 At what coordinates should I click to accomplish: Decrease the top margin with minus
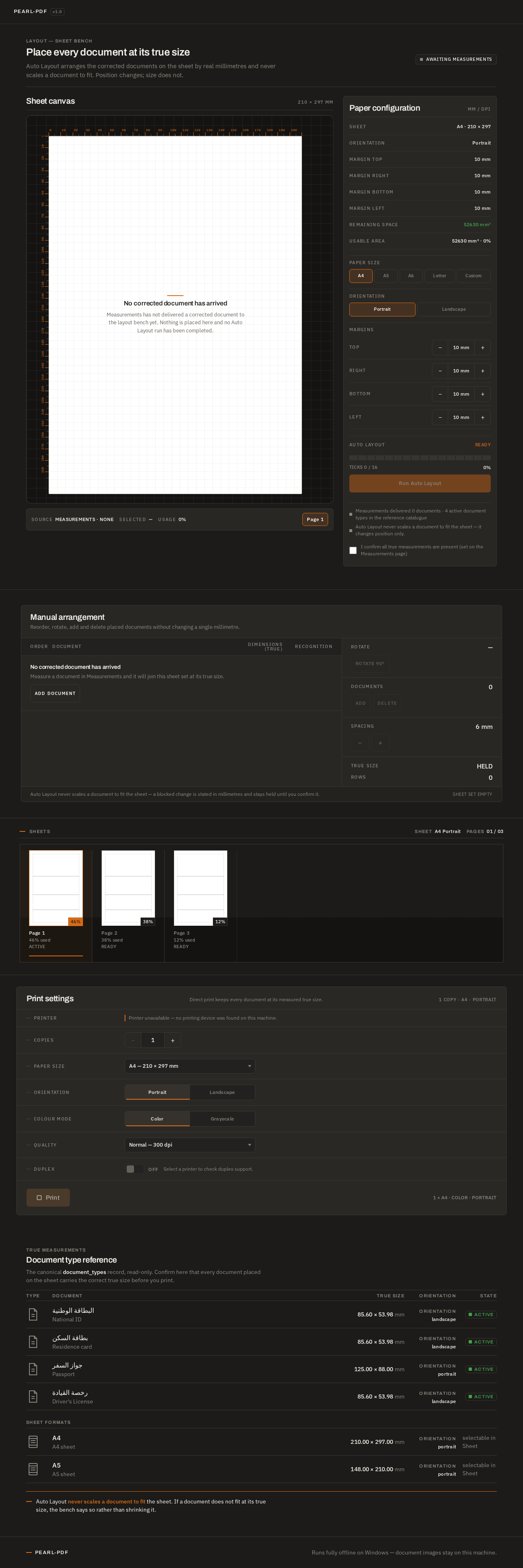coord(440,347)
